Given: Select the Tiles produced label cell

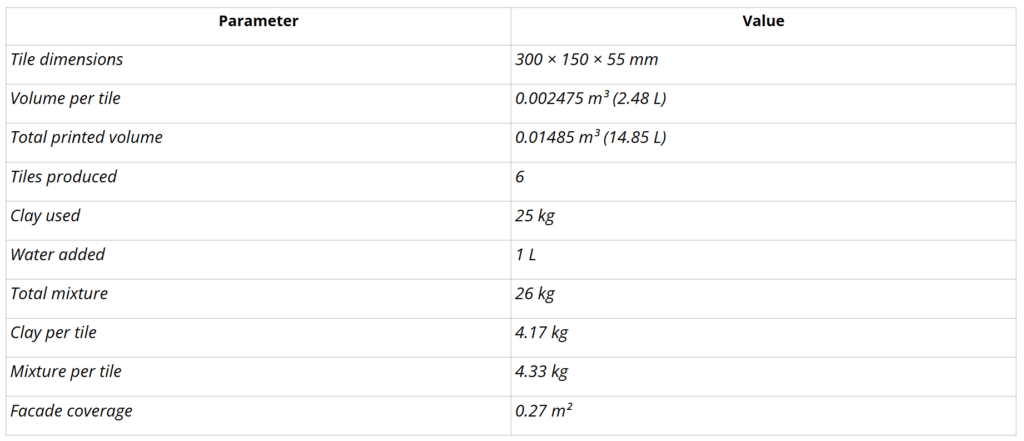Looking at the screenshot, I should (63, 176).
